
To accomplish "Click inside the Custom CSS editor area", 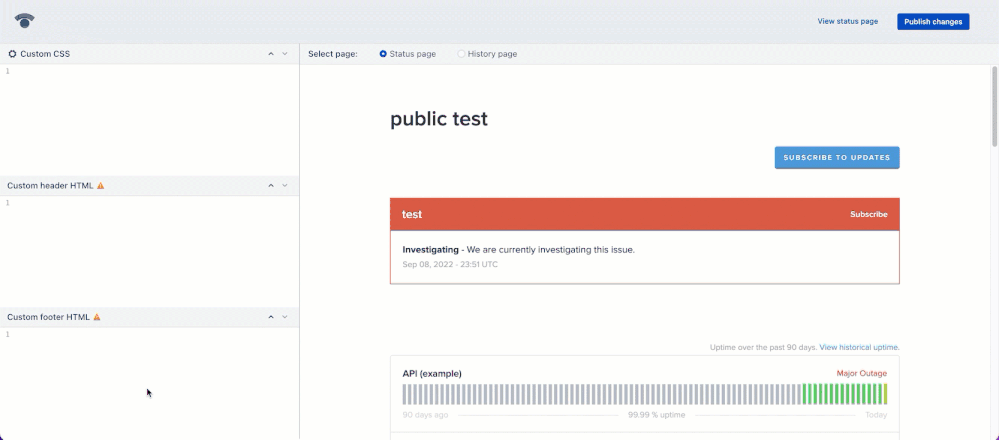I will pyautogui.click(x=149, y=120).
